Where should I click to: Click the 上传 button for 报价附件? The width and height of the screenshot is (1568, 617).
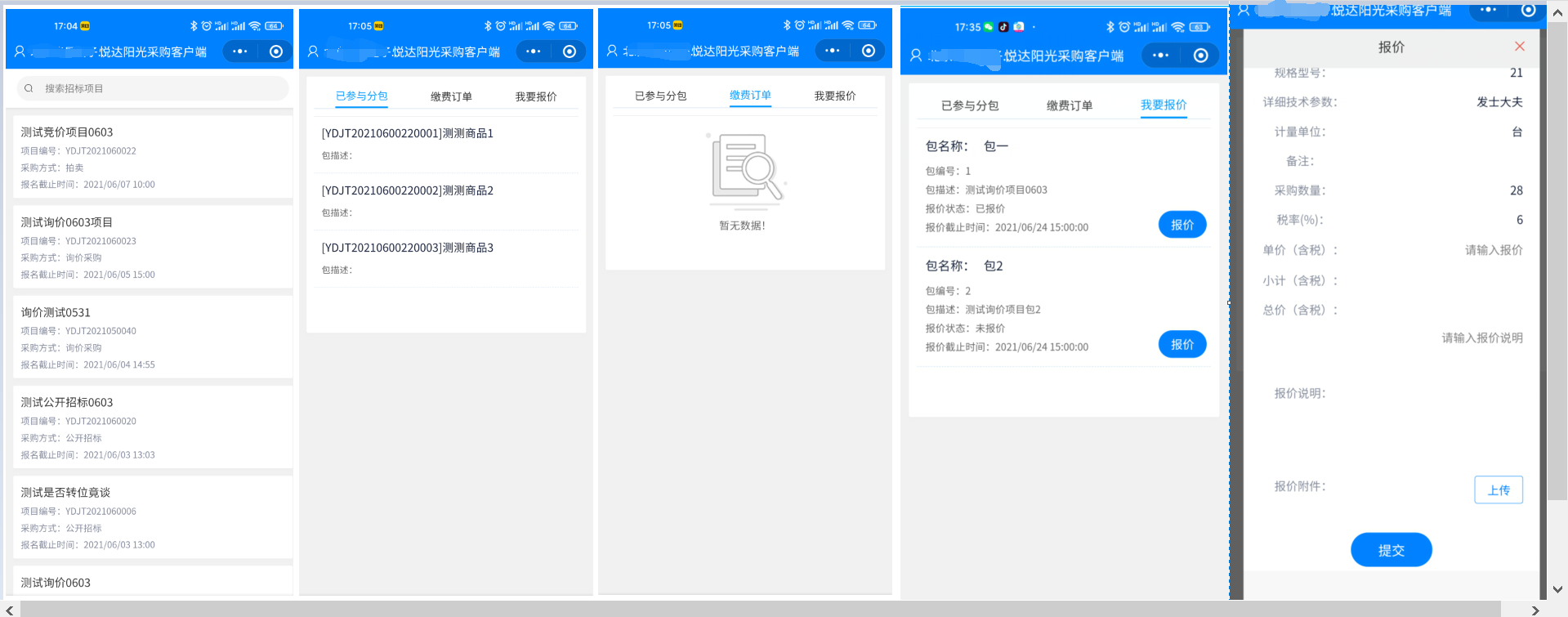tap(1498, 490)
